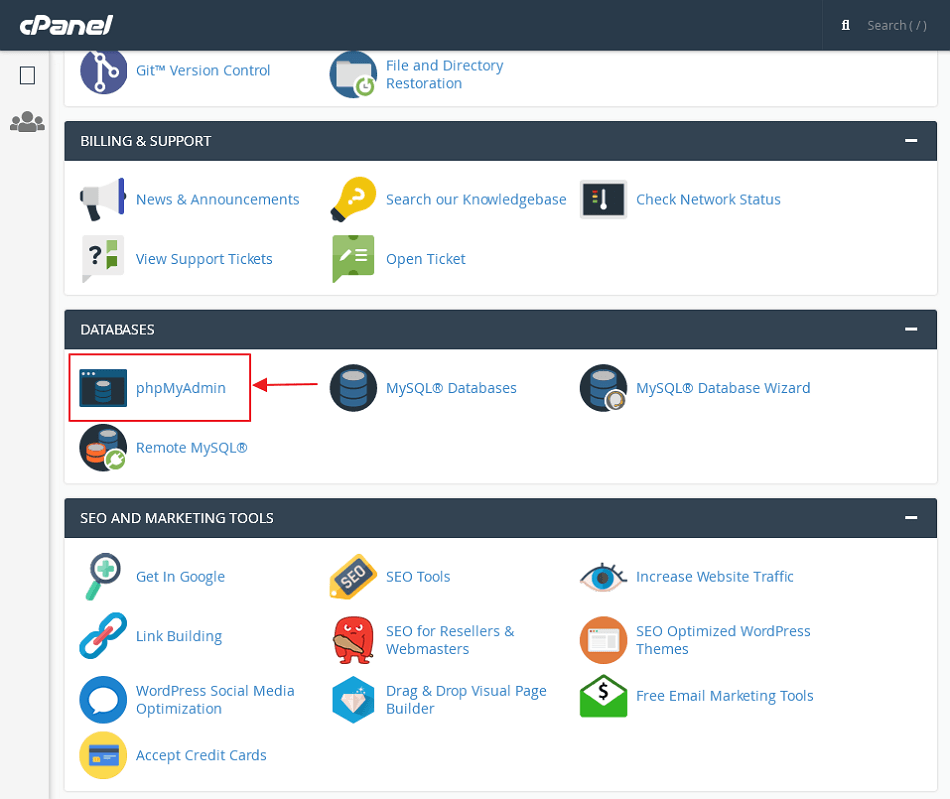The image size is (950, 799).
Task: Open the View Support Tickets icon
Action: tap(103, 259)
